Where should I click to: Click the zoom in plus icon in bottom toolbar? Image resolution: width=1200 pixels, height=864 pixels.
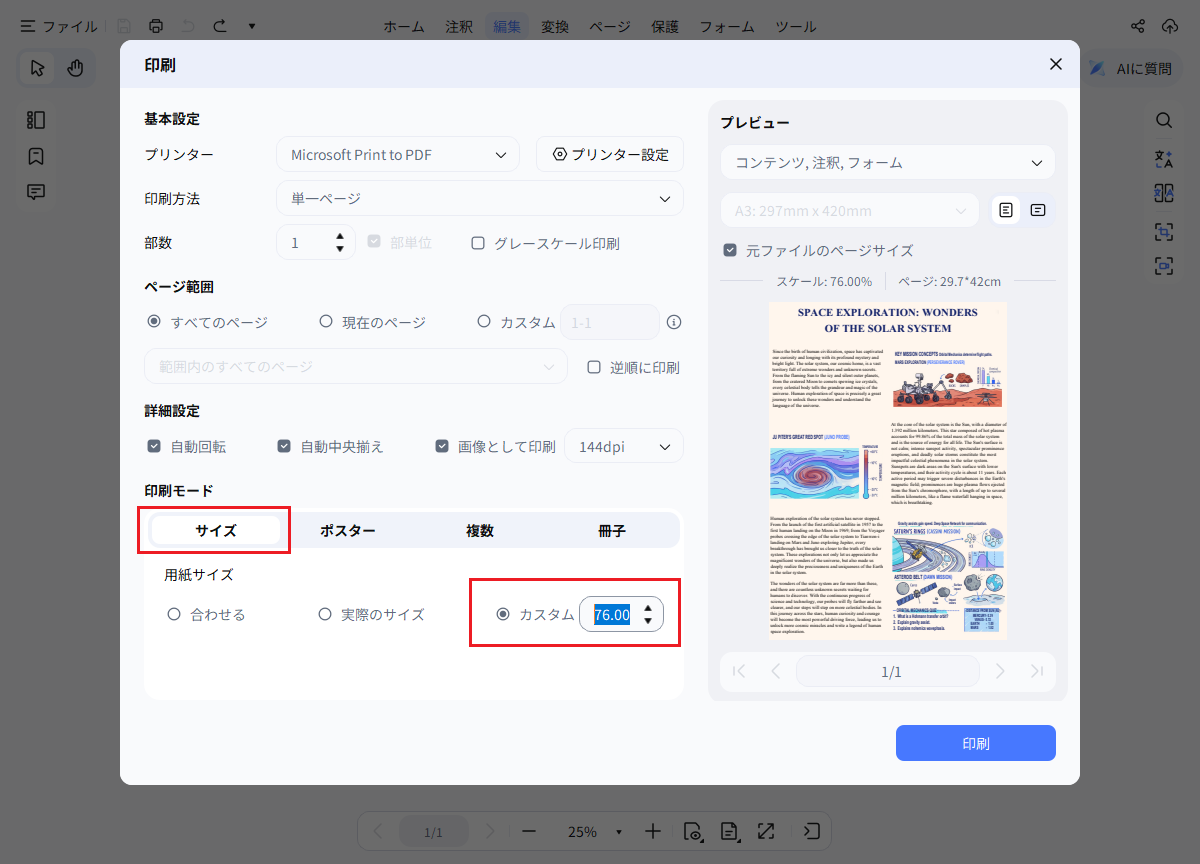coord(653,831)
